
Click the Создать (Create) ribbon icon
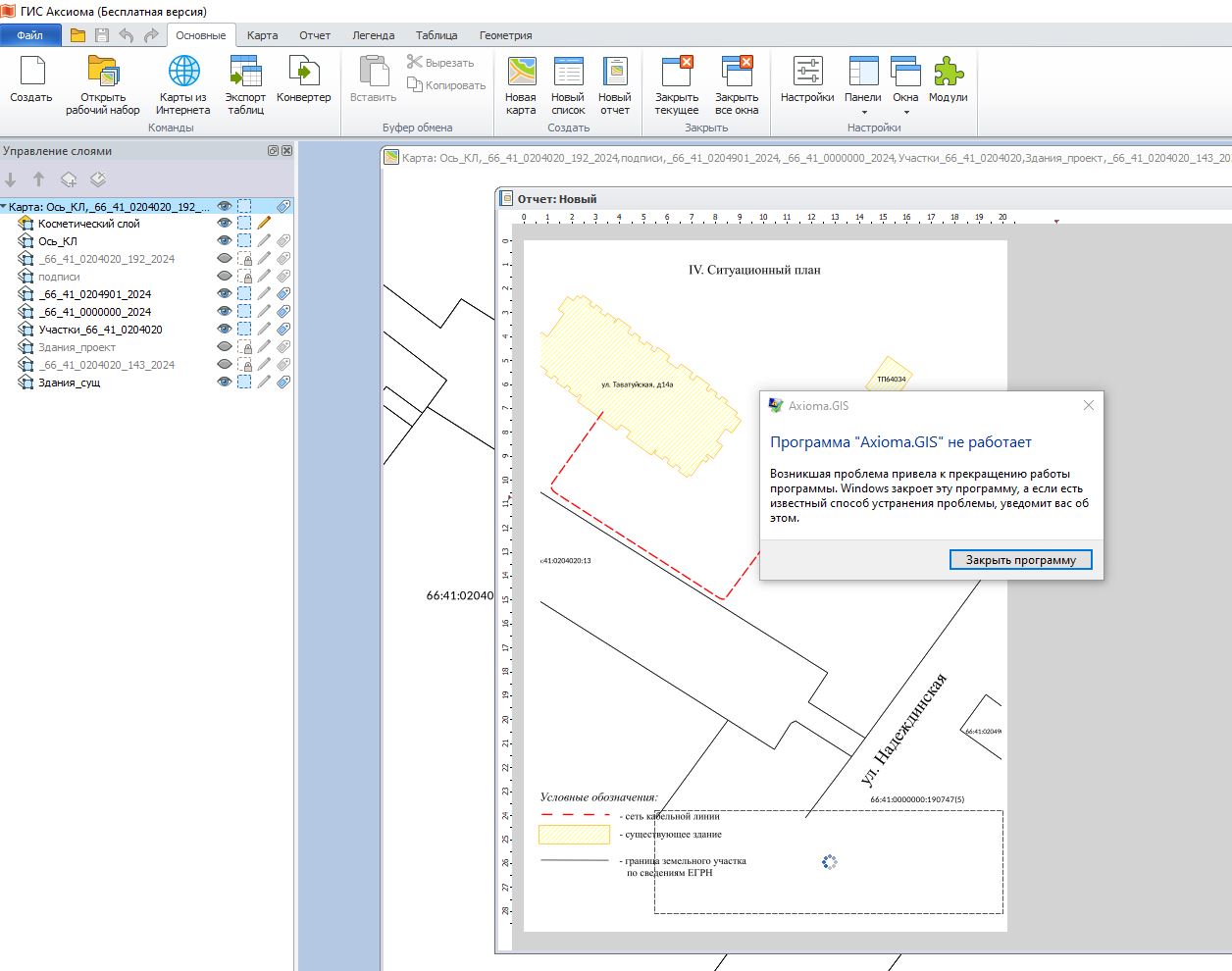pyautogui.click(x=31, y=78)
